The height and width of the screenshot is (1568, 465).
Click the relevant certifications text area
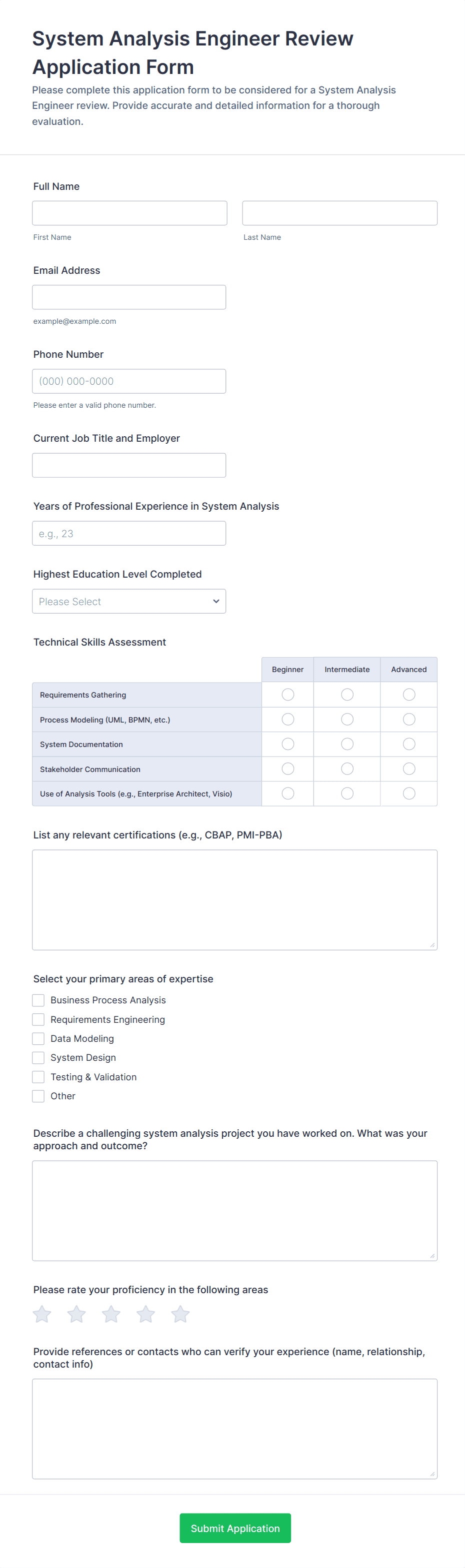pos(234,899)
